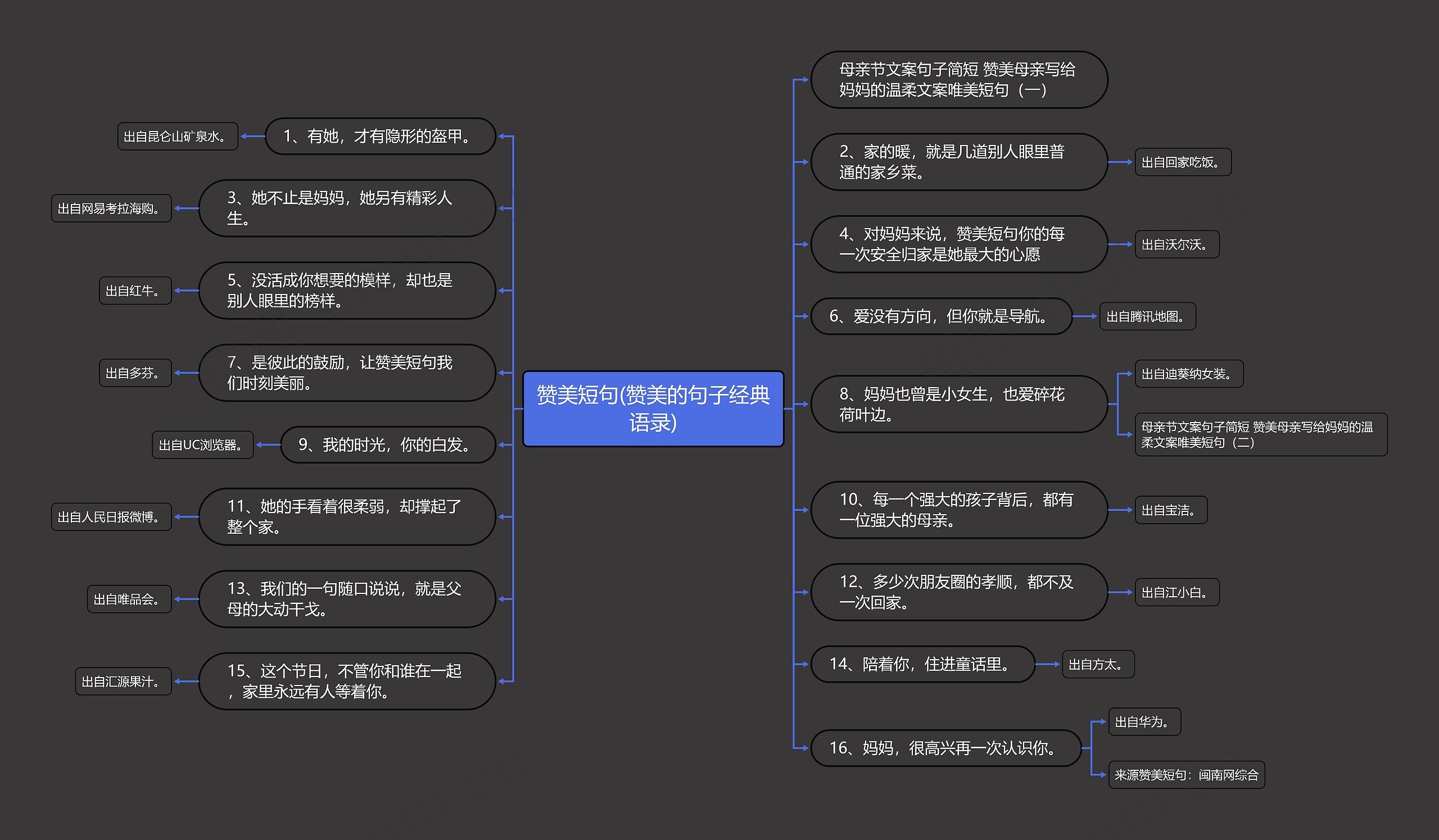Click the 出自回家吃饭 label

1182,162
